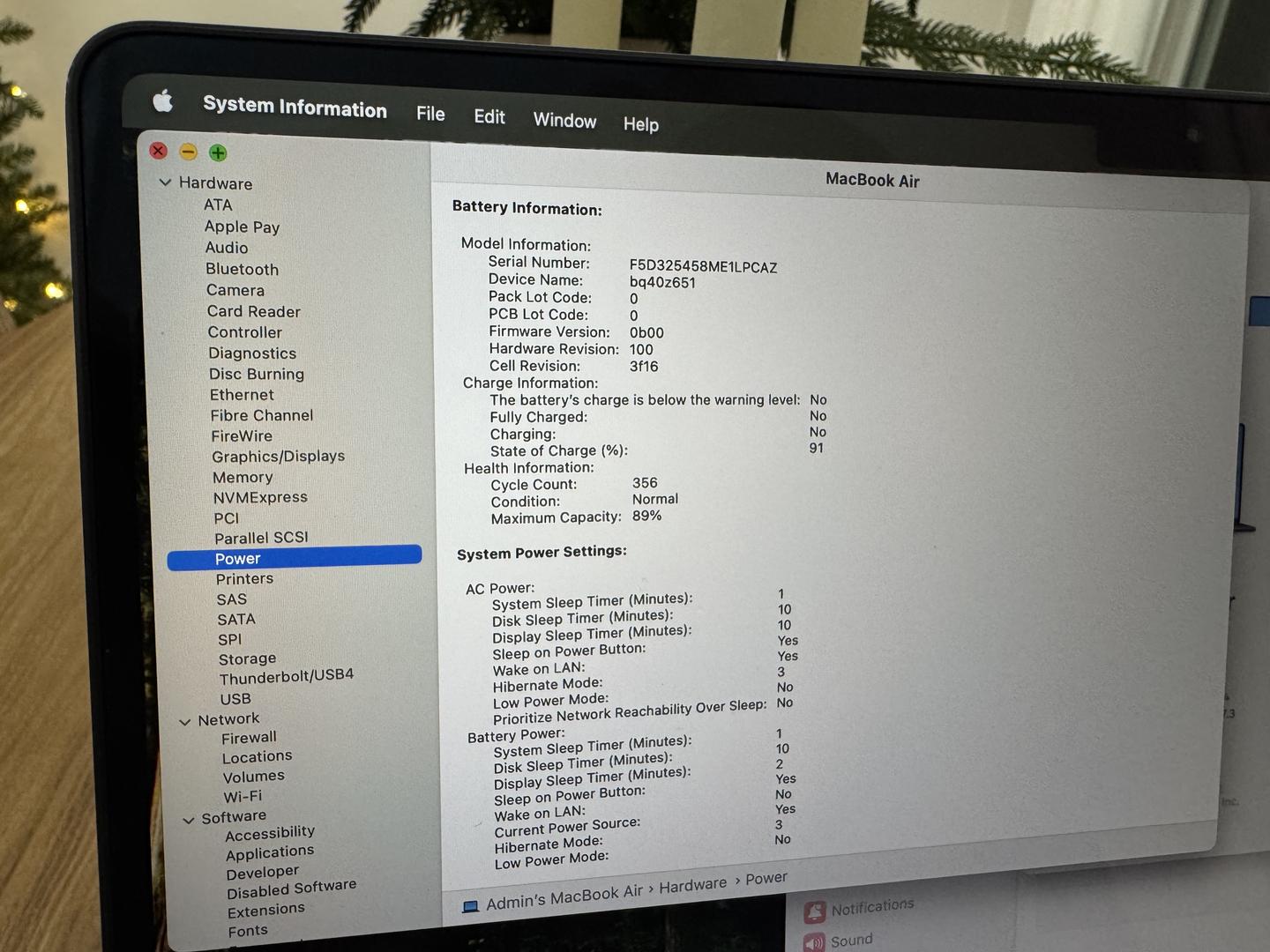This screenshot has height=952, width=1270.
Task: Select Volumes under Network
Action: coord(253,776)
